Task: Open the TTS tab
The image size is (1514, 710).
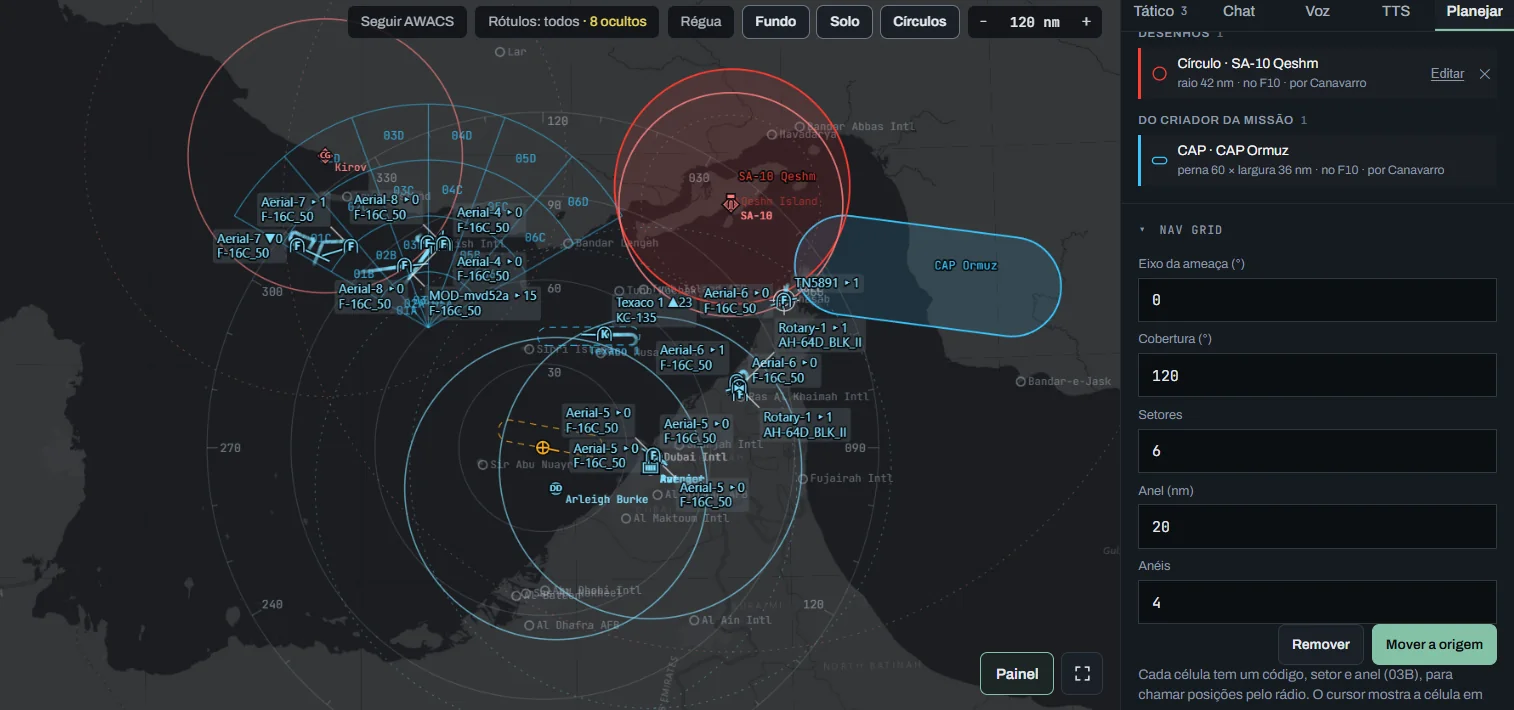Action: coord(1394,12)
